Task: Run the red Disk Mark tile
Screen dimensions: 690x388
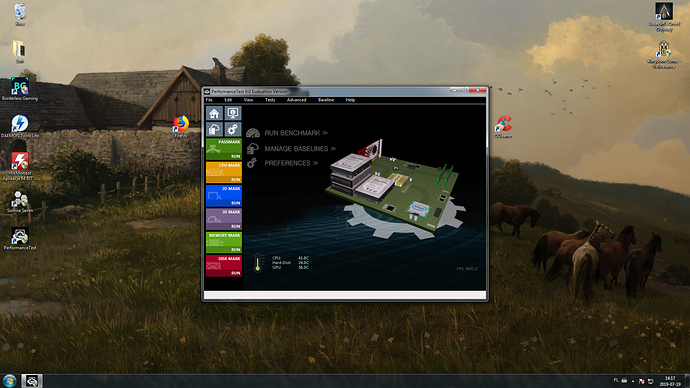Action: [x=224, y=266]
